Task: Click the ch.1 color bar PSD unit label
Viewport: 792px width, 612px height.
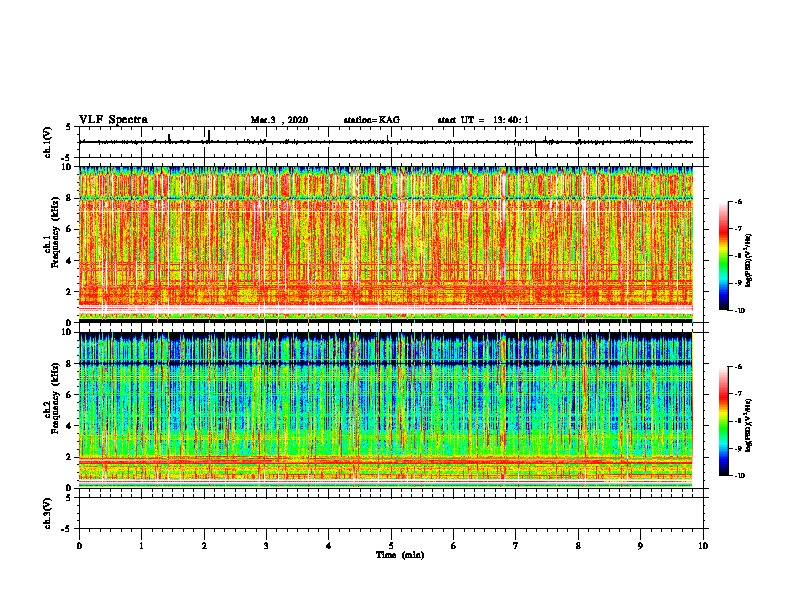Action: click(x=748, y=261)
